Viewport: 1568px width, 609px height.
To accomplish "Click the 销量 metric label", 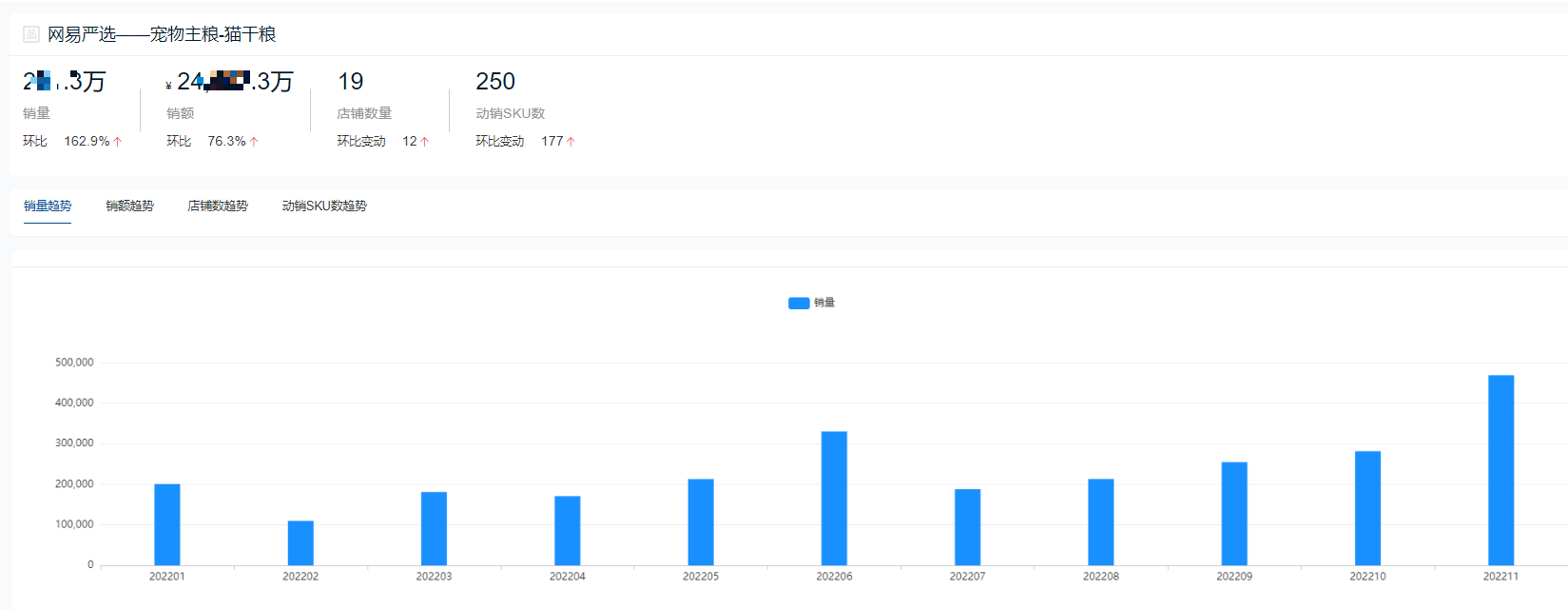I will 36,113.
